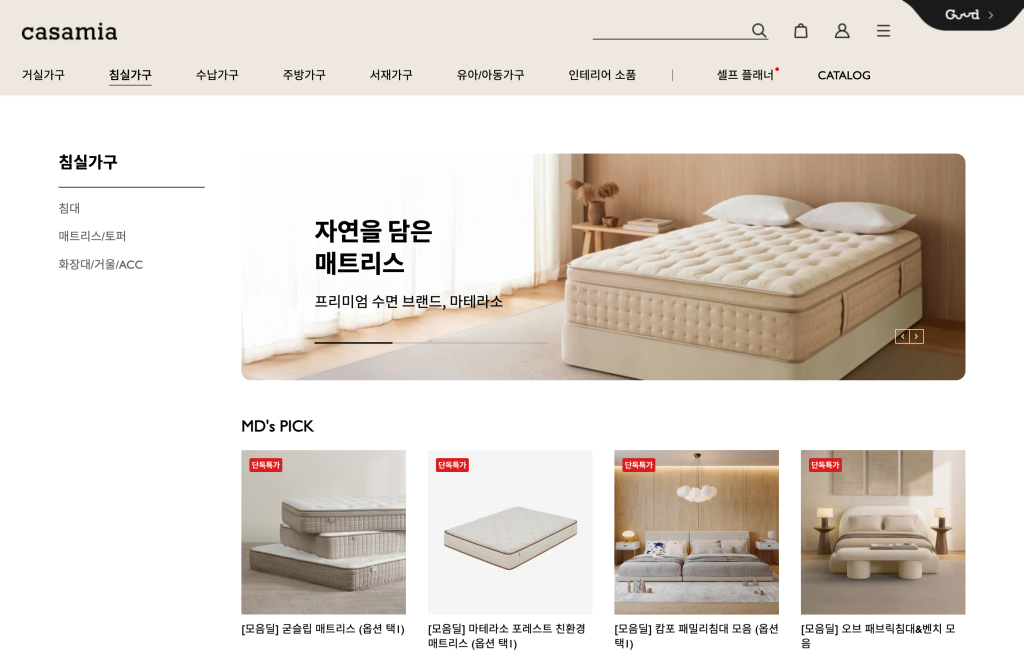Open the 주방가구 category
Viewport: 1024px width, 653px height.
click(304, 75)
